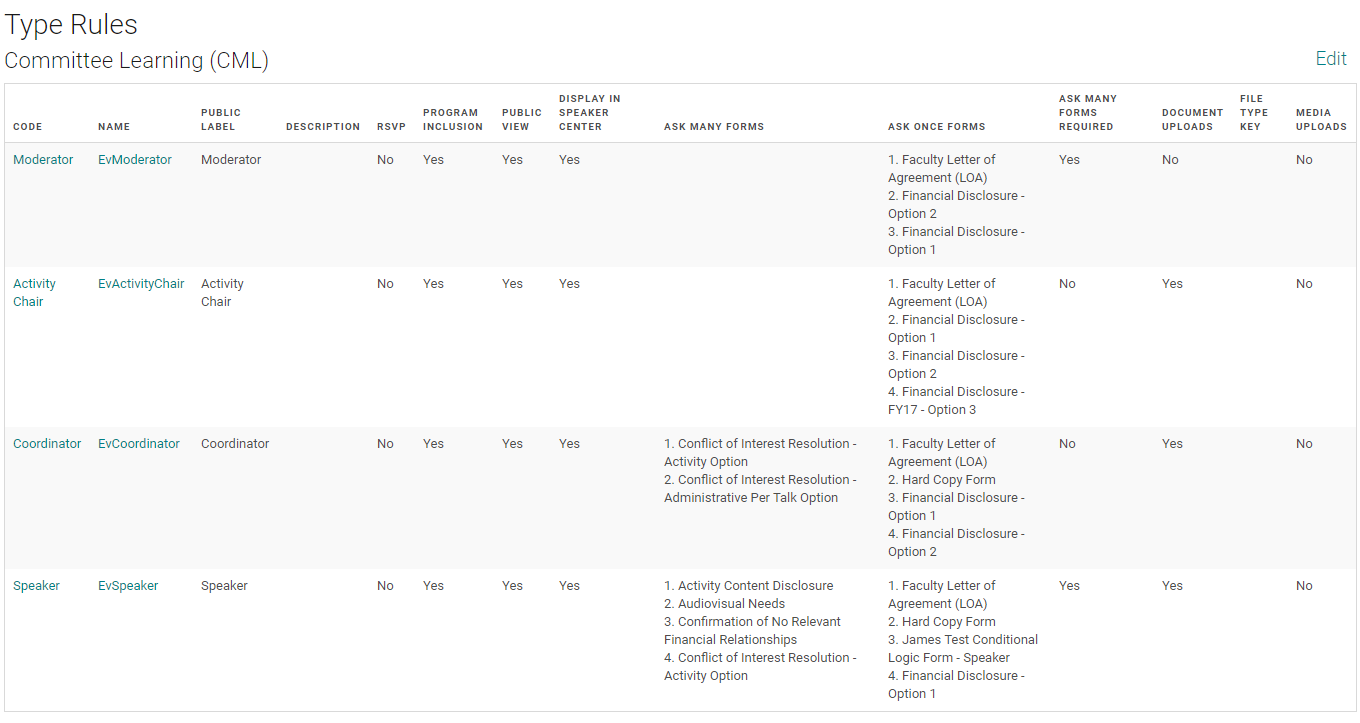Open the Activity Chair code link

[x=34, y=293]
